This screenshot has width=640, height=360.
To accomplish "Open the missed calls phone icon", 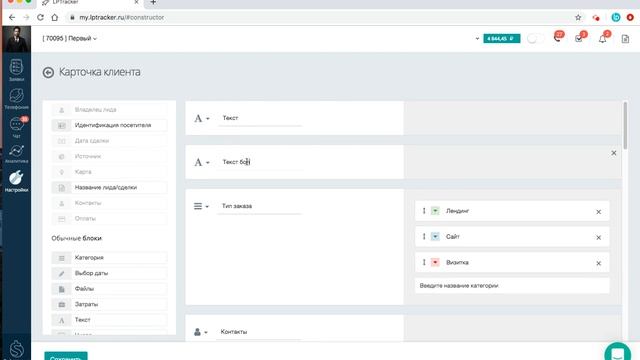I will click(558, 38).
